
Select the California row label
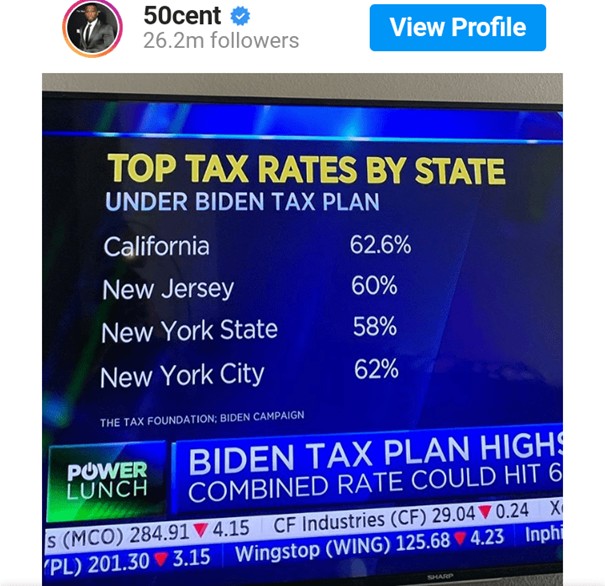pyautogui.click(x=156, y=246)
